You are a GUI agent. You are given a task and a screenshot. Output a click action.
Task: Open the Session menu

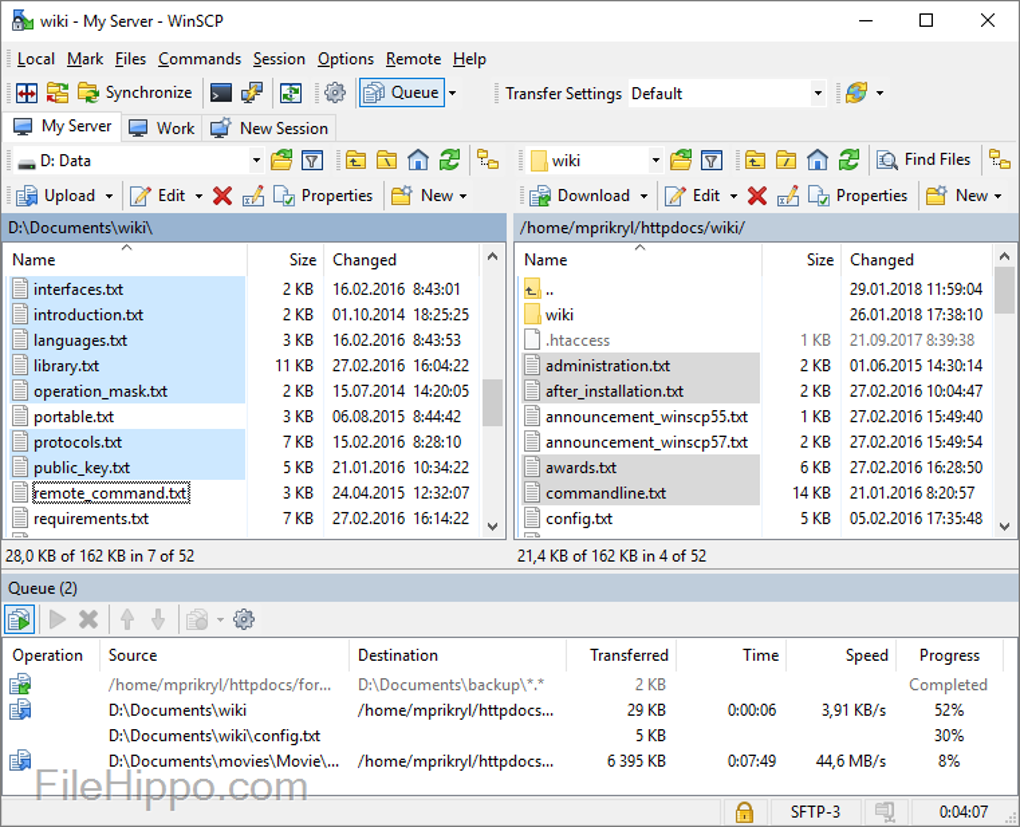279,59
